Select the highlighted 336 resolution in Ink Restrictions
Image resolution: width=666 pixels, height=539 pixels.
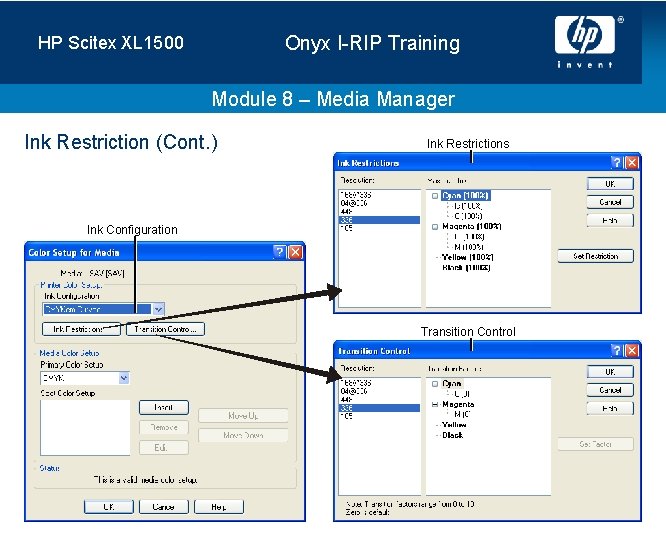pos(379,220)
